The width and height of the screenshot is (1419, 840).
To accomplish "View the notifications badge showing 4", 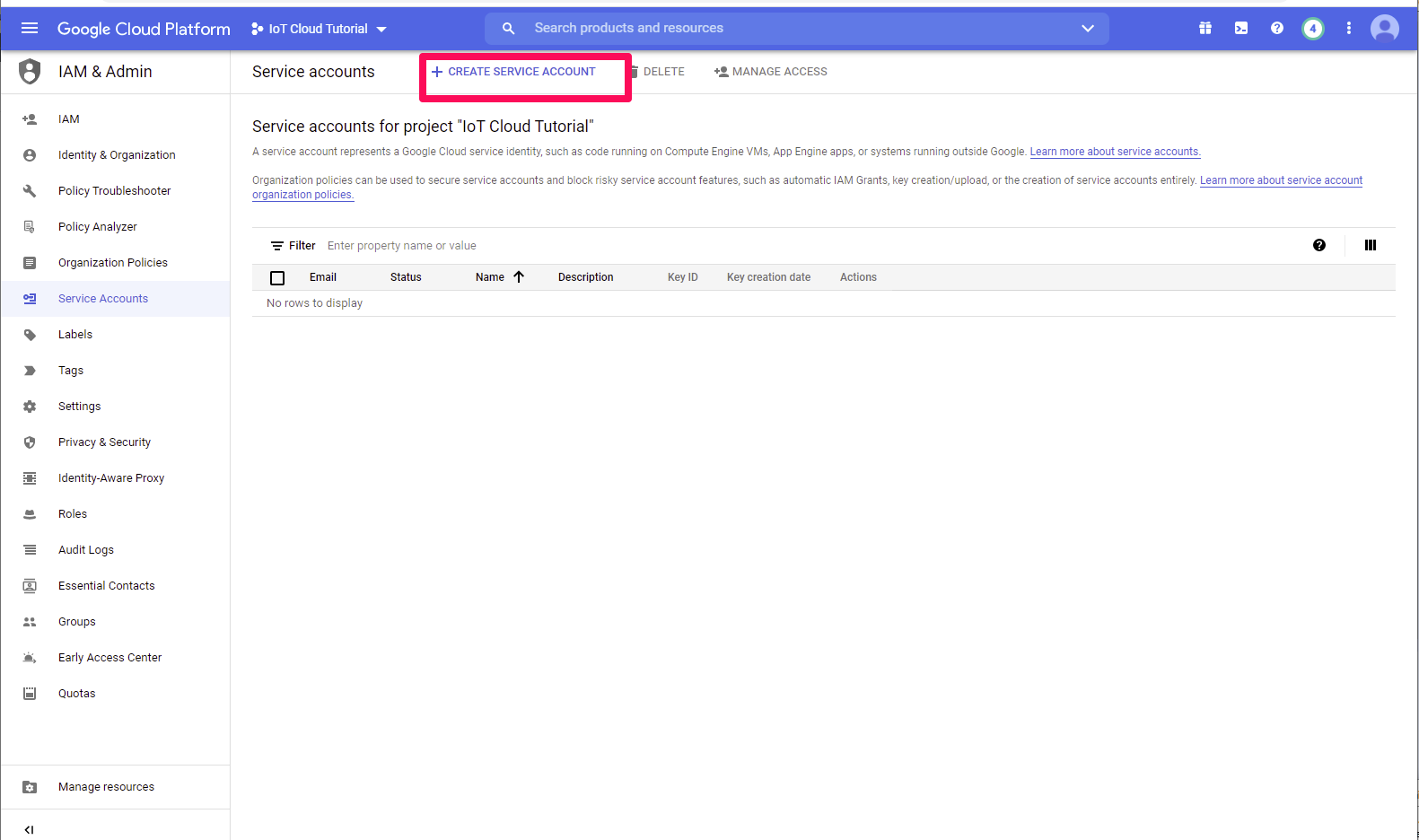I will (1313, 28).
